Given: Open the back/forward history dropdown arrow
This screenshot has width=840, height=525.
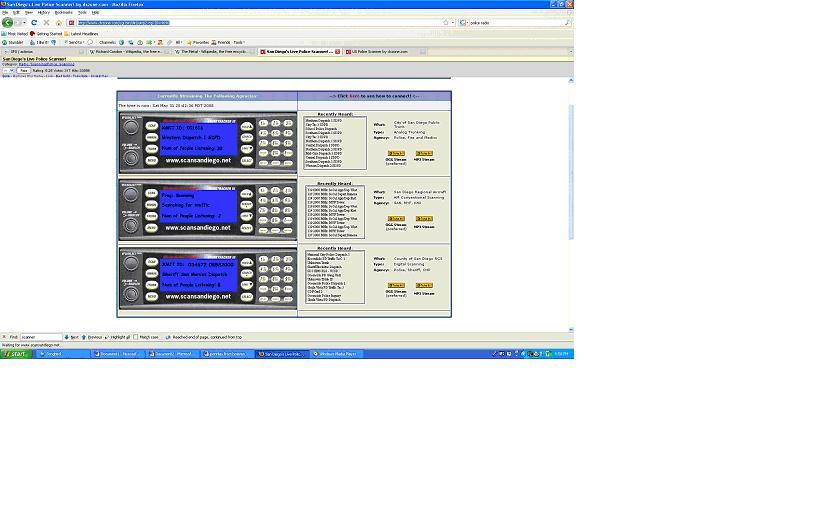Looking at the screenshot, I should [x=24, y=22].
